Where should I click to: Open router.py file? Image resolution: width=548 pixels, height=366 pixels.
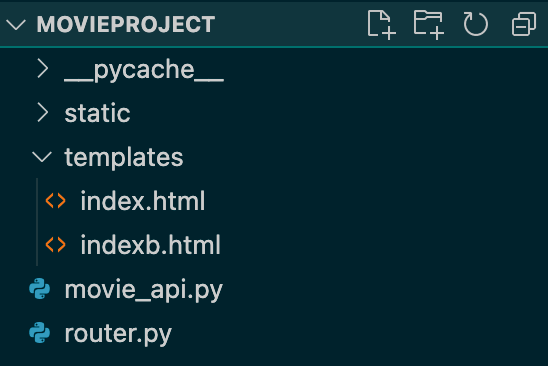118,334
